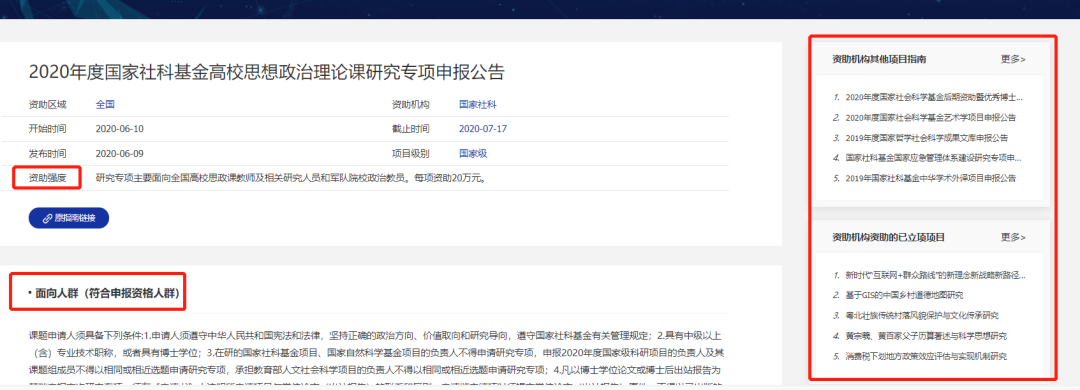
Task: Open 消费税下划地方政策效应评估与实现机制研究
Action: (926, 356)
